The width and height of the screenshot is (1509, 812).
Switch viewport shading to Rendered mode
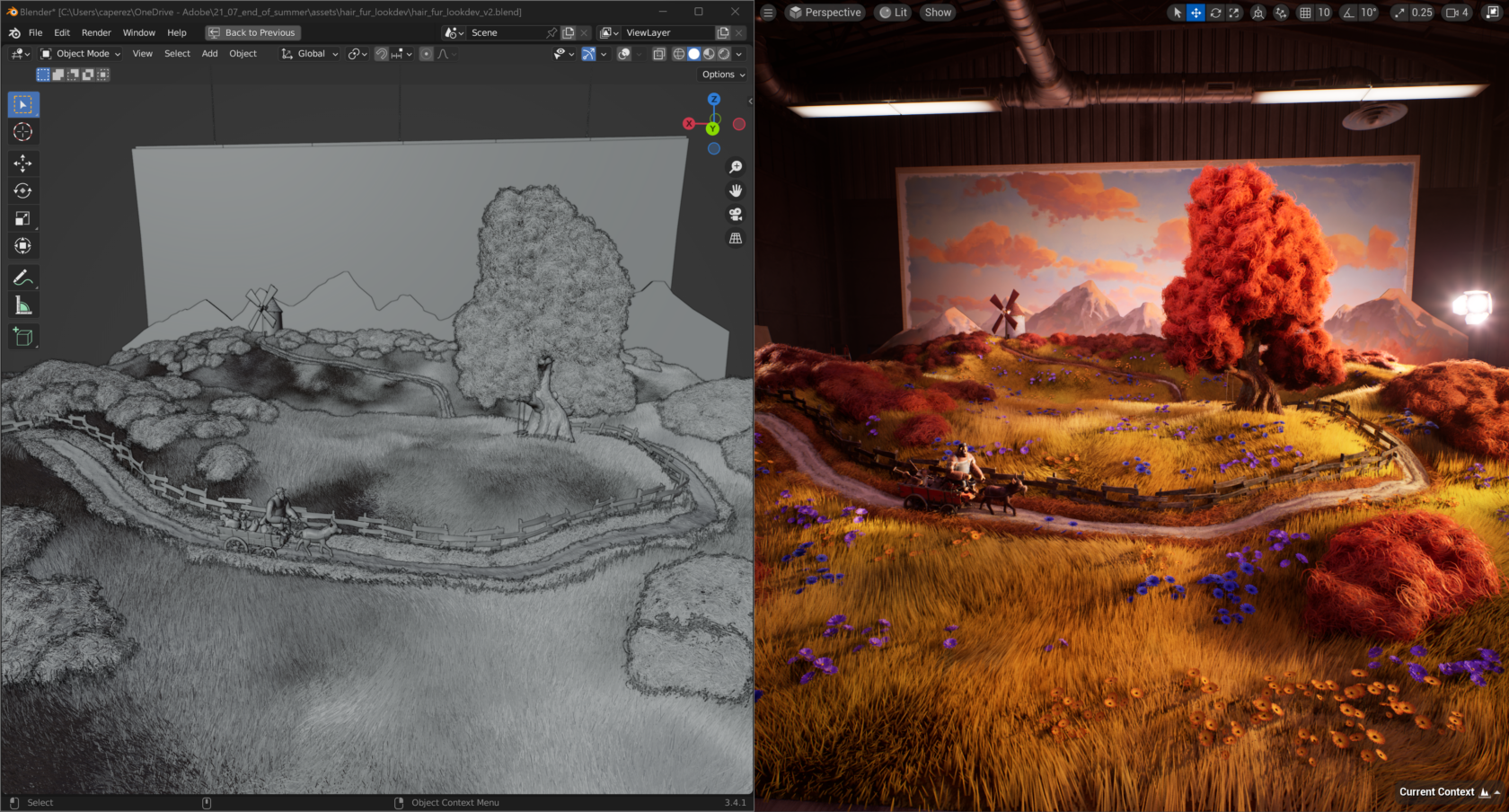point(724,54)
